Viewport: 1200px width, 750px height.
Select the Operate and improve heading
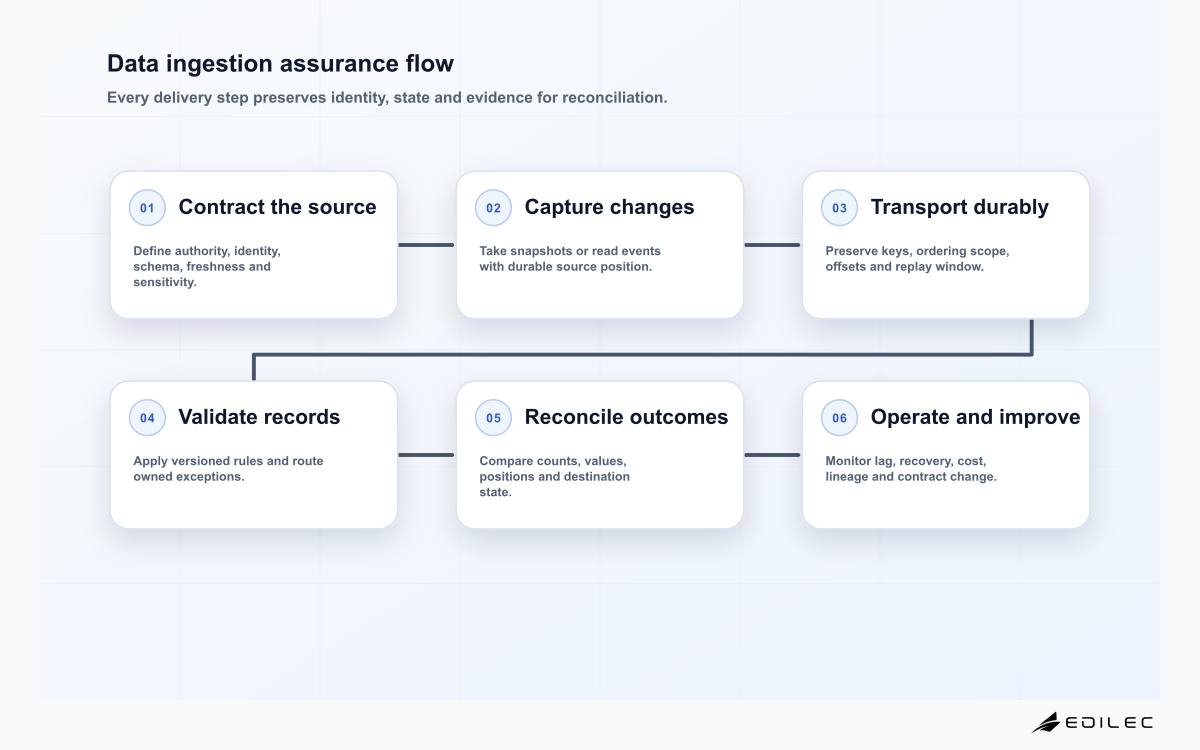(x=975, y=417)
